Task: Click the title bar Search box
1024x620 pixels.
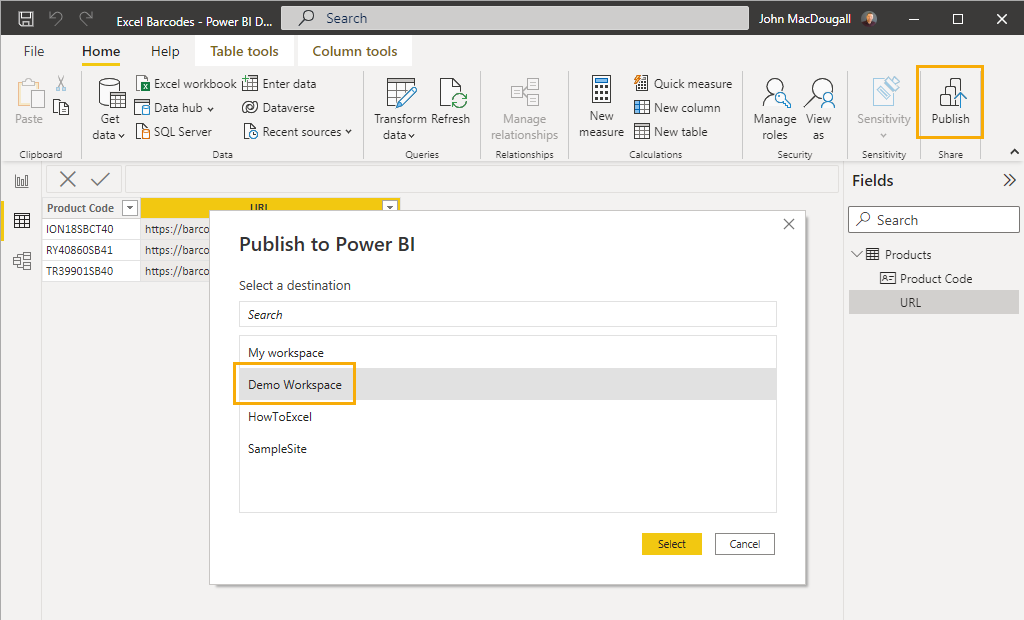Action: coord(515,18)
